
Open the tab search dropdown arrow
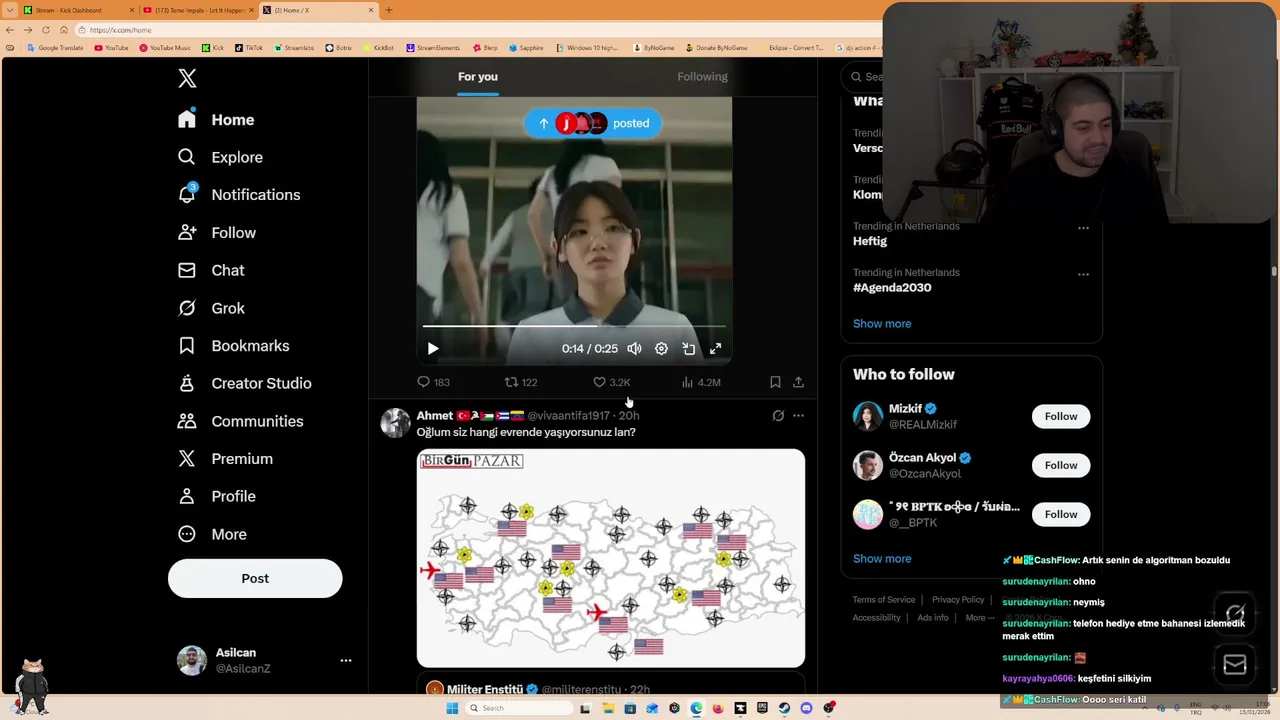tap(9, 10)
